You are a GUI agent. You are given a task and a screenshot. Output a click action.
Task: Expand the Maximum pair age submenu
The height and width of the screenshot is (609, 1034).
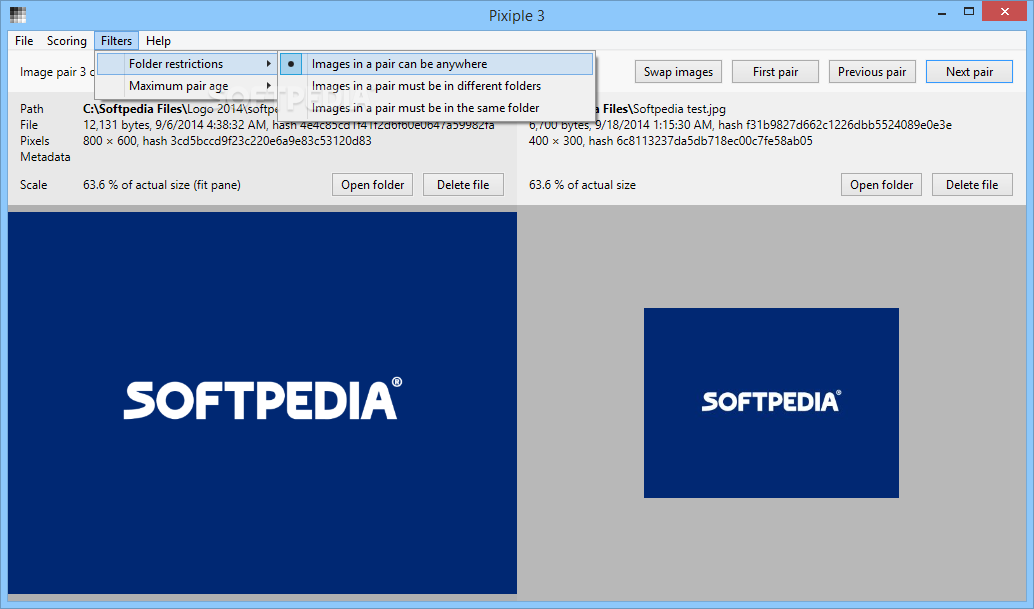pos(186,86)
